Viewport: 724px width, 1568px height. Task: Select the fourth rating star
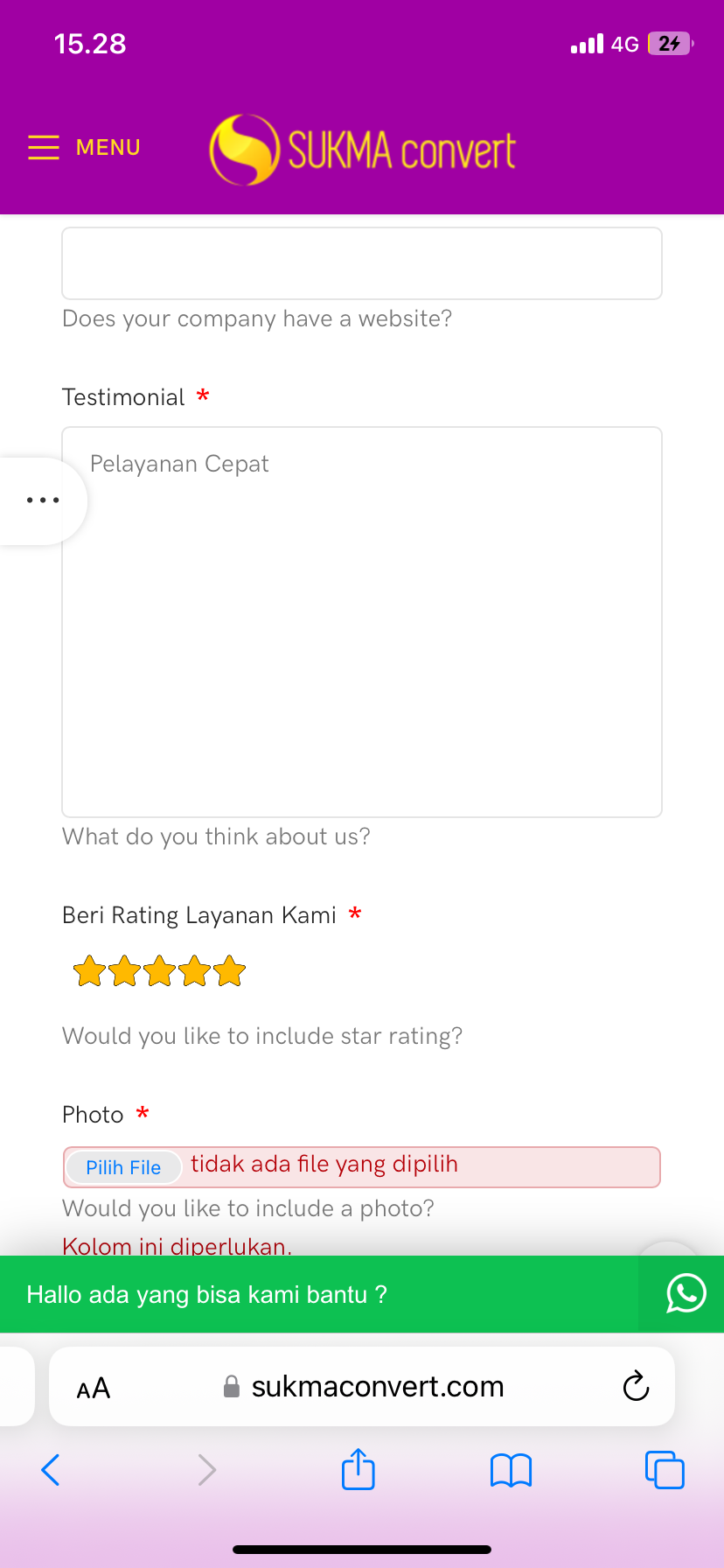click(x=194, y=971)
